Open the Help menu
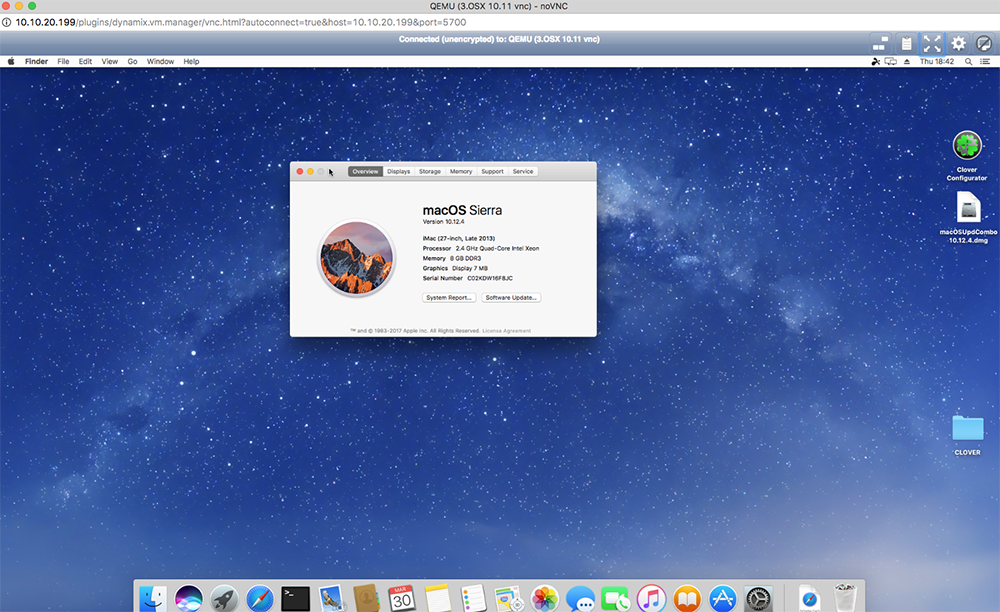Viewport: 1000px width, 612px height. 191,61
